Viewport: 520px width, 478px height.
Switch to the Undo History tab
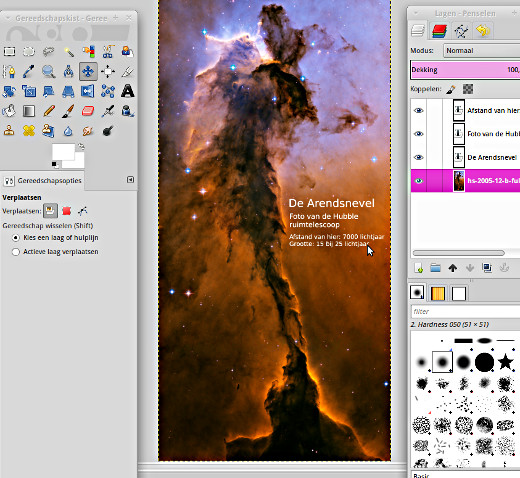483,31
